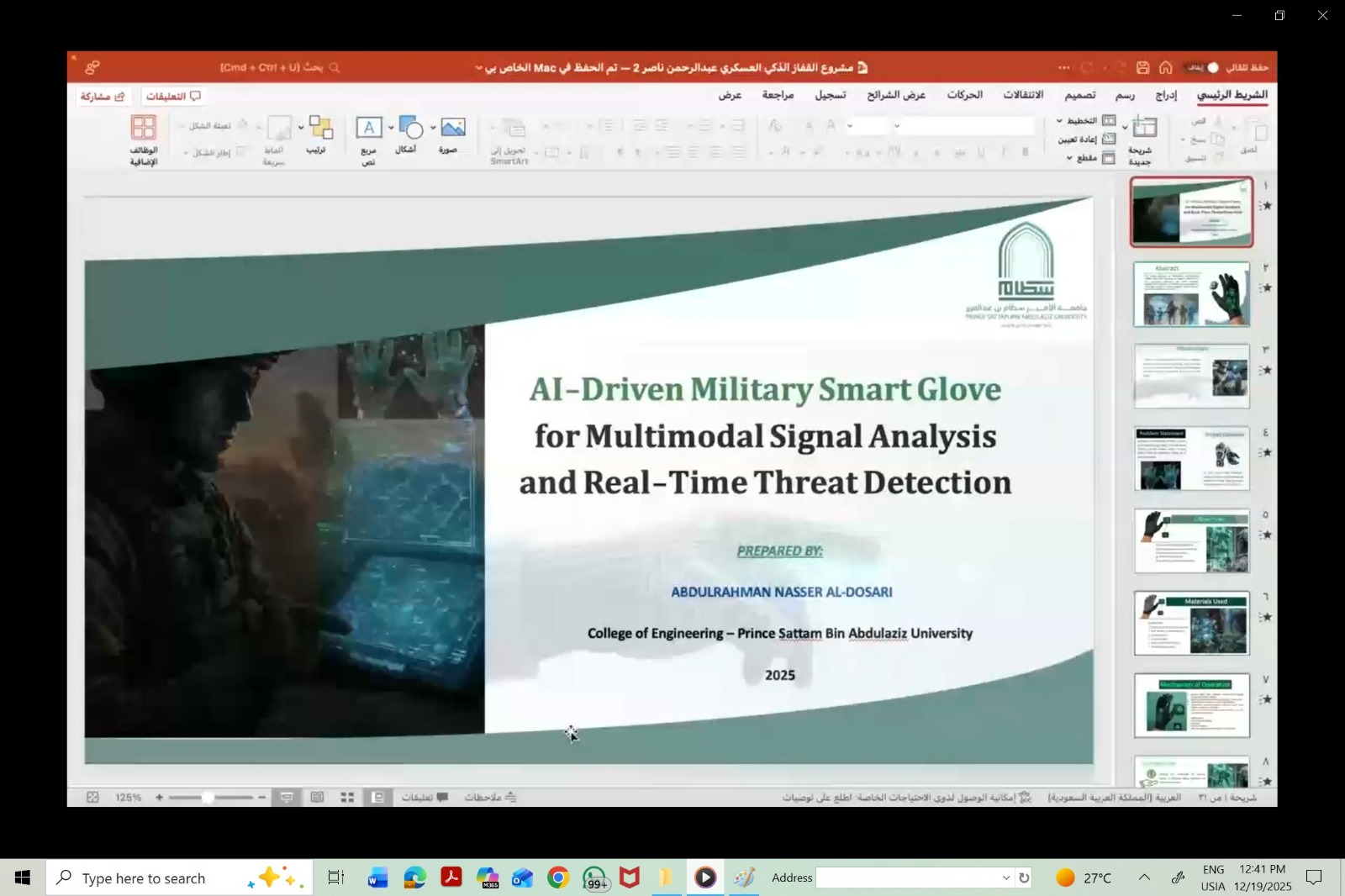Screen dimensions: 1345x896
Task: Click the zoom slider in status bar
Action: 210,798
